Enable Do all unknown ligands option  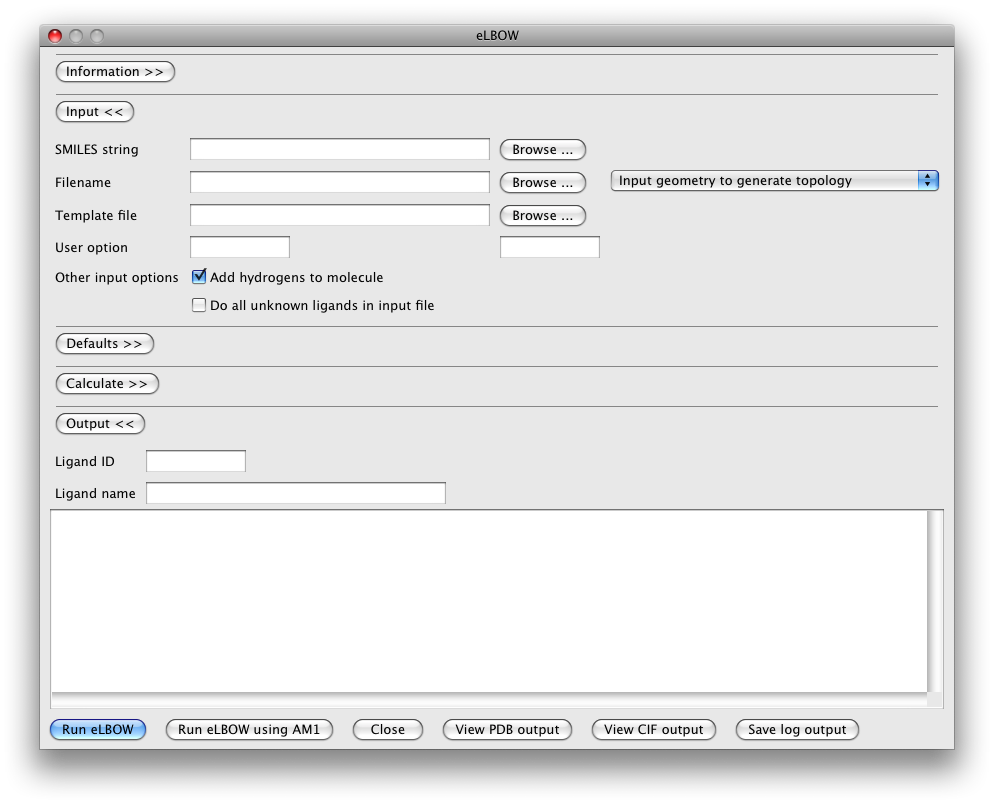click(199, 305)
